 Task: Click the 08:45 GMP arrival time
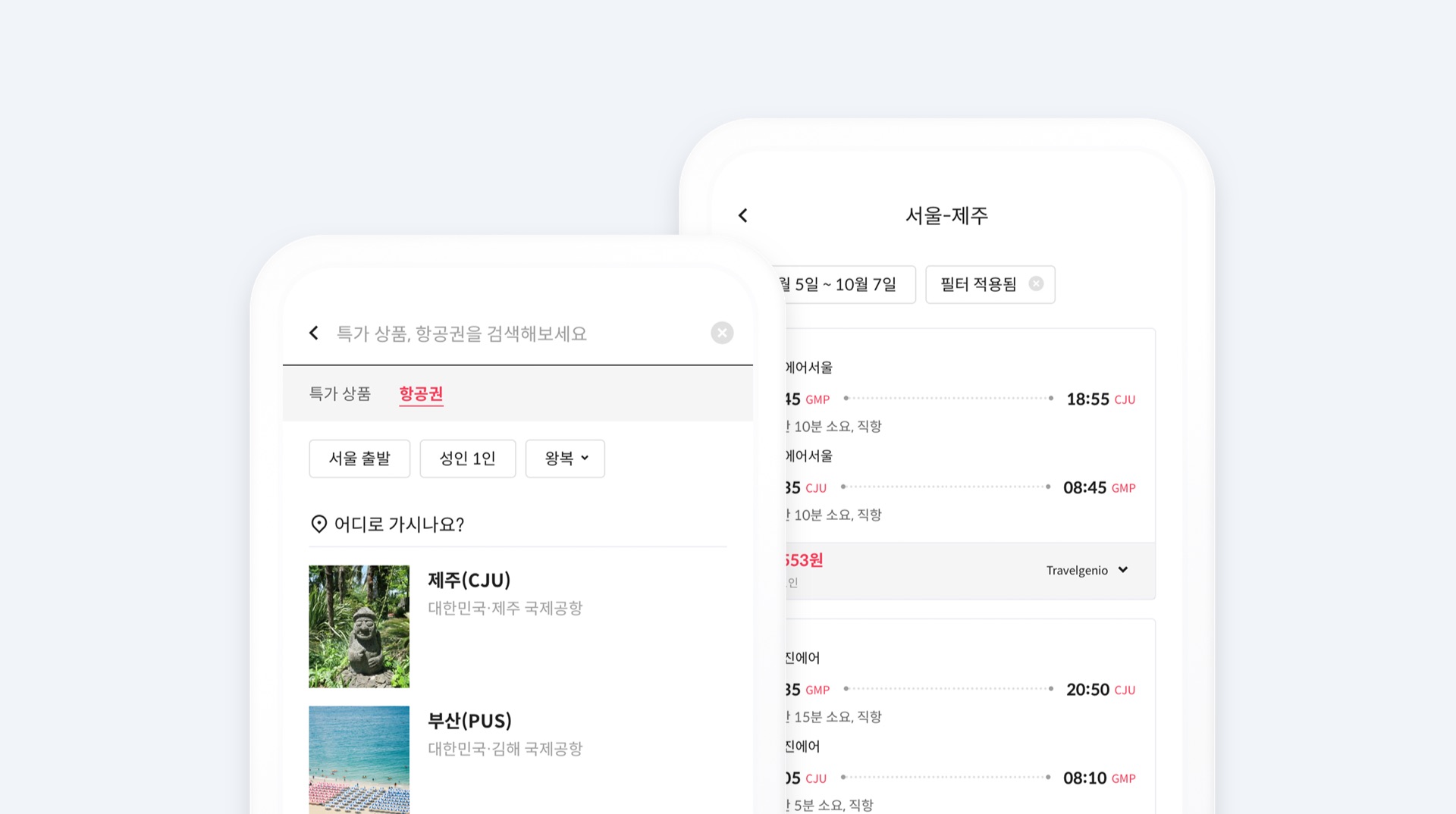(1100, 488)
